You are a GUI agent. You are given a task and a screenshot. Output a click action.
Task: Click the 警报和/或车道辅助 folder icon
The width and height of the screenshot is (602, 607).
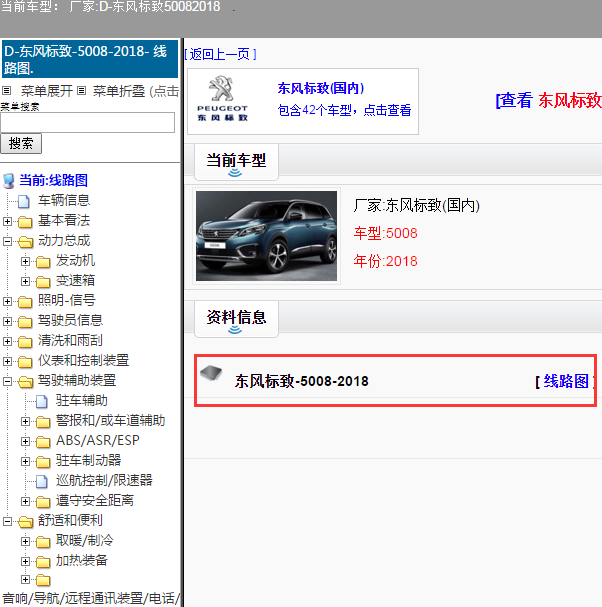pyautogui.click(x=43, y=421)
